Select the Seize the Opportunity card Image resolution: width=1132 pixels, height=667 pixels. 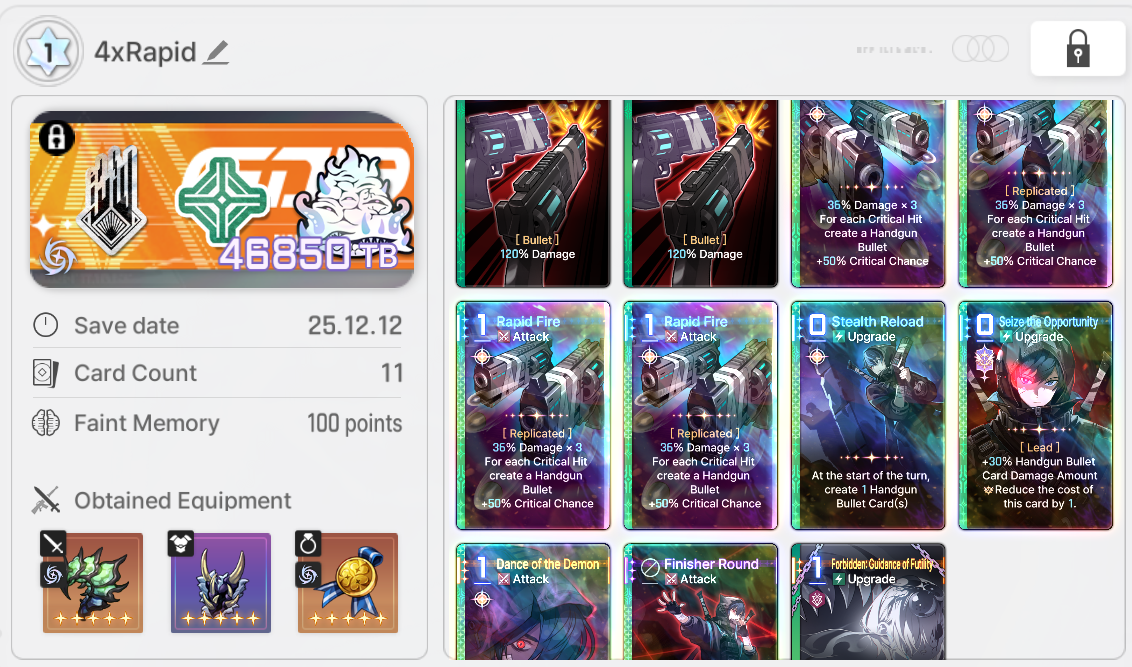point(1036,416)
